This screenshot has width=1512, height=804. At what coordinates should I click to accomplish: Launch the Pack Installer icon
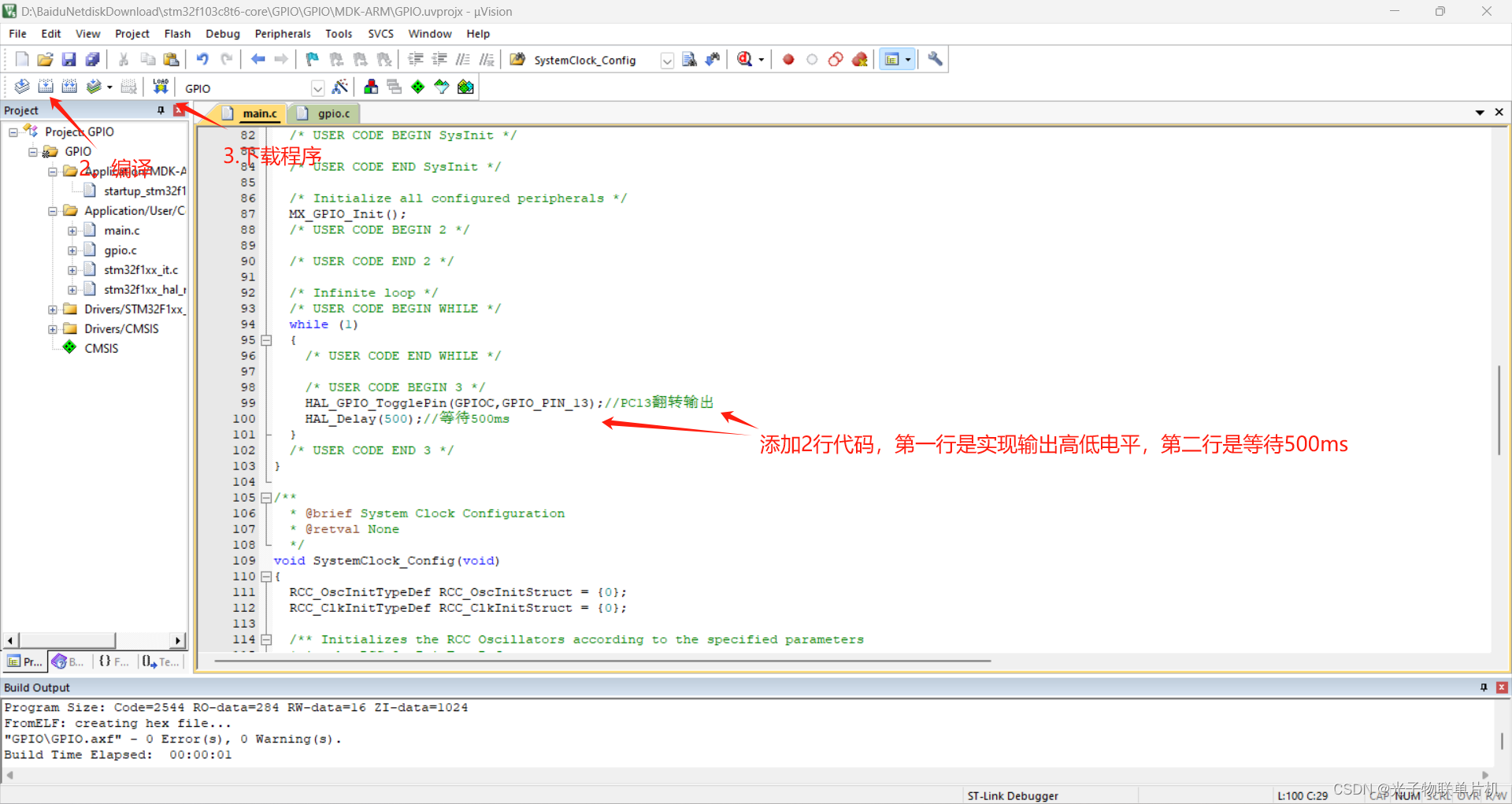pyautogui.click(x=465, y=87)
